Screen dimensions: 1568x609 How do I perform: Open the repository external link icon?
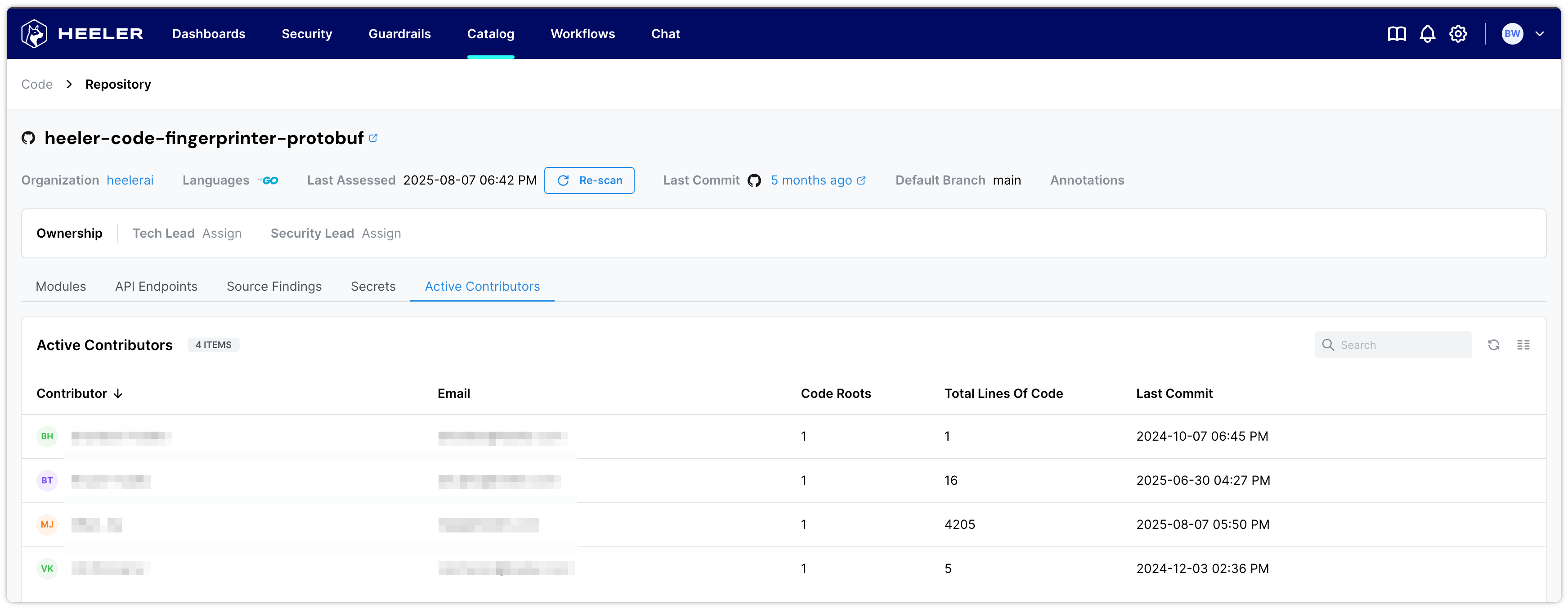point(373,138)
